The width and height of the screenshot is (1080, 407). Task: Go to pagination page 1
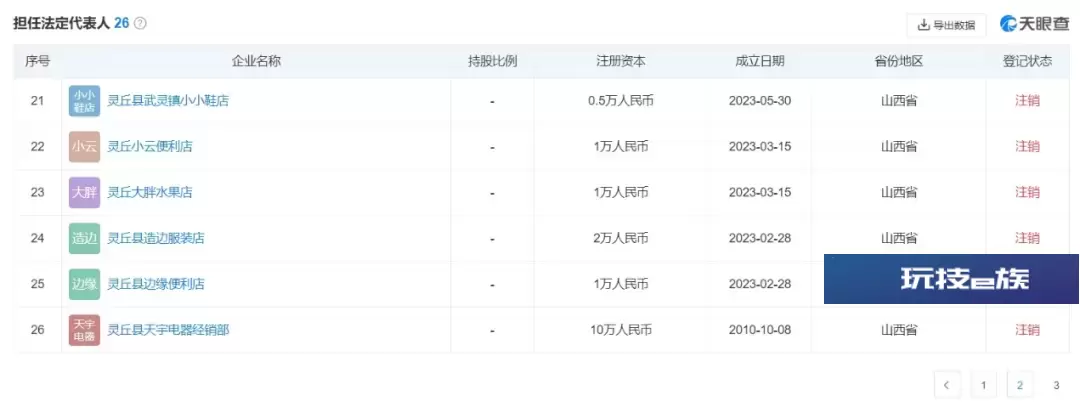[984, 385]
